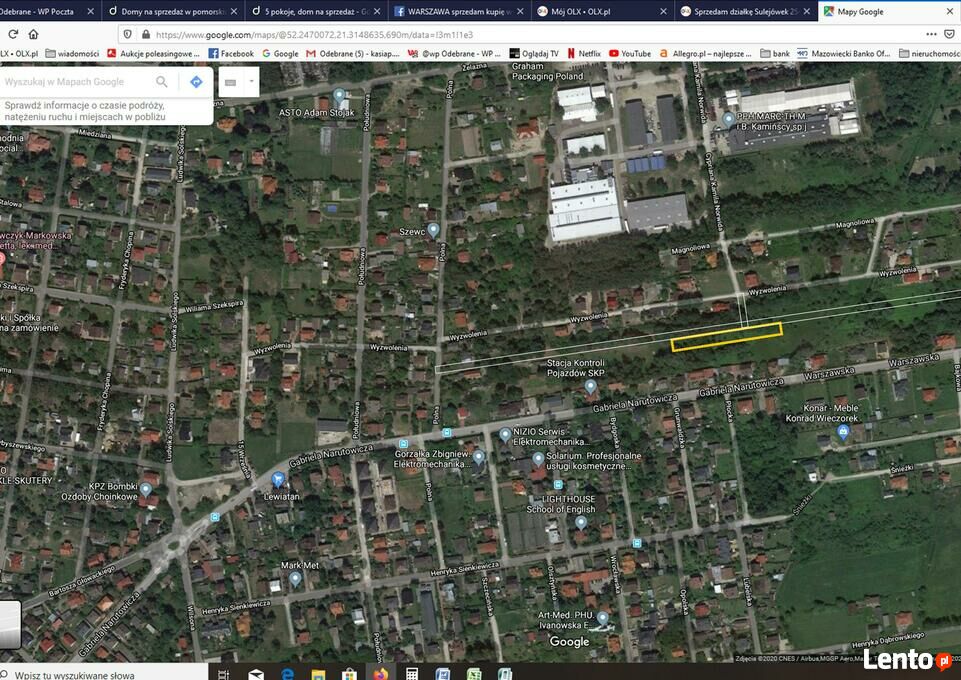
Task: Open the Facebook bookmark
Action: tap(231, 54)
